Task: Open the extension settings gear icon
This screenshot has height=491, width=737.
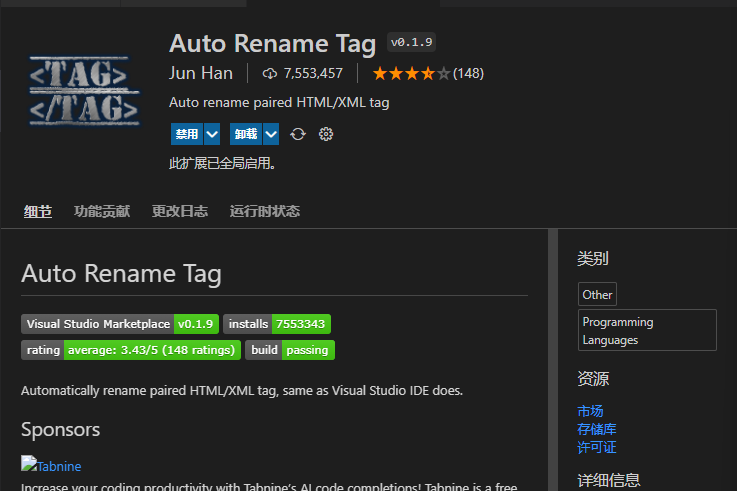Action: (x=326, y=134)
